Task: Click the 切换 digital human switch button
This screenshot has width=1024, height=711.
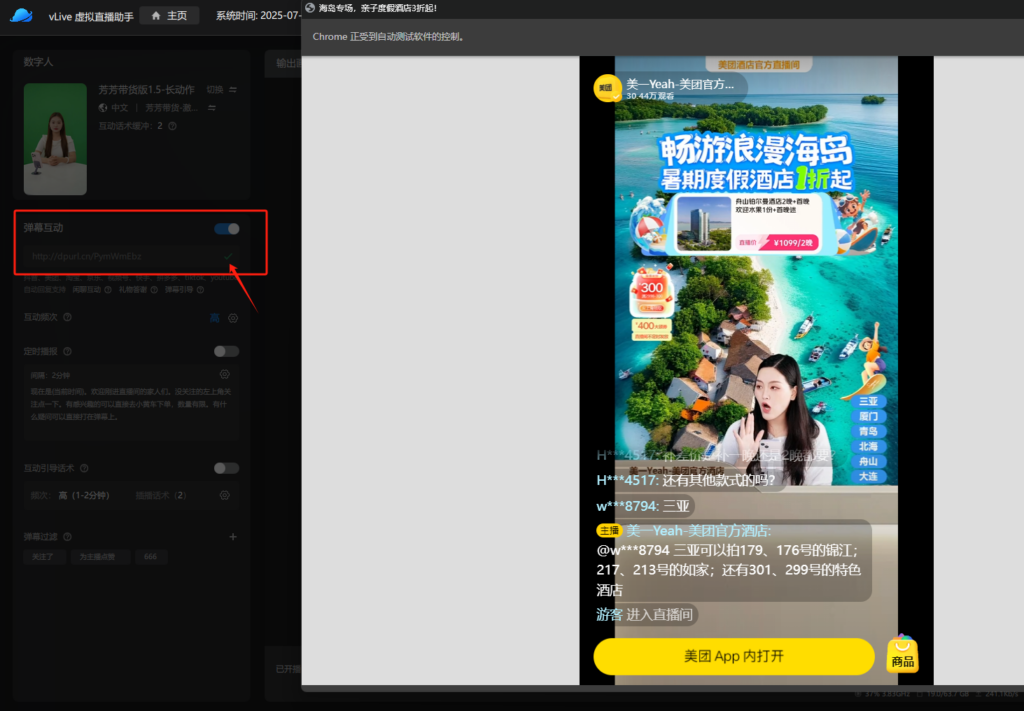Action: (215, 90)
